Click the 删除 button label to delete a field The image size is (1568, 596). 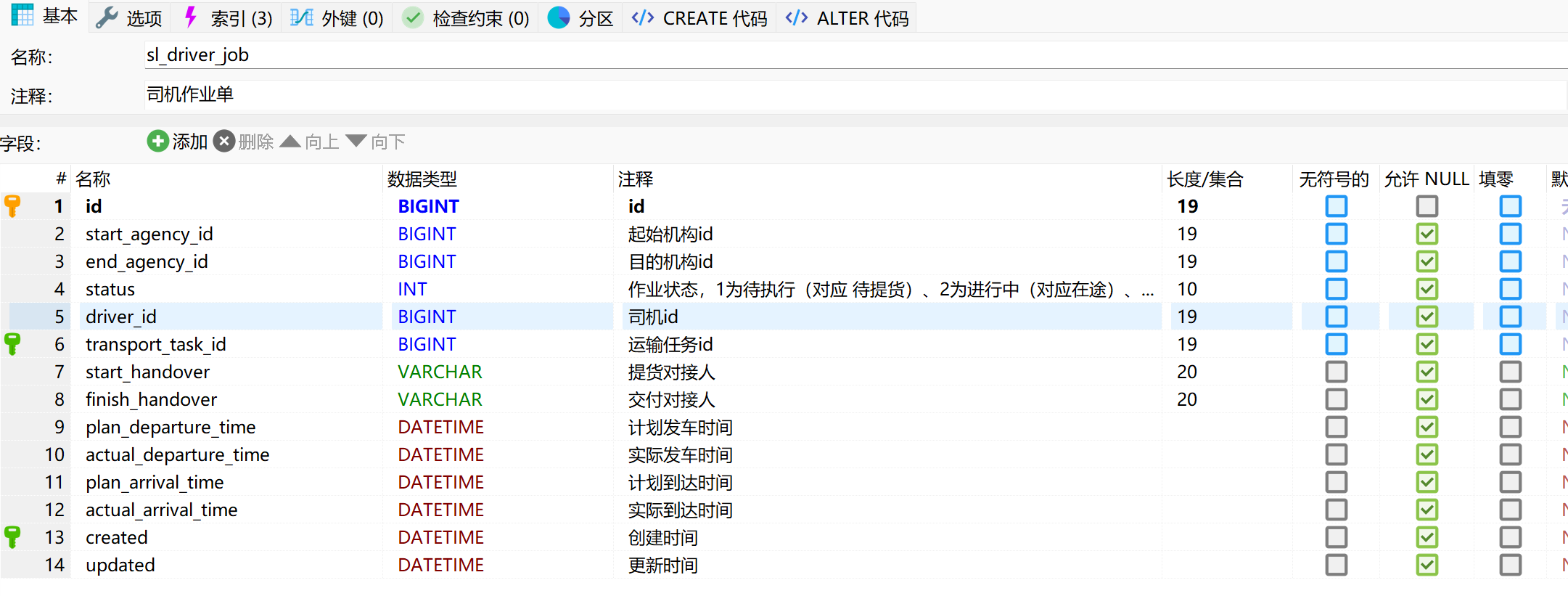[256, 142]
